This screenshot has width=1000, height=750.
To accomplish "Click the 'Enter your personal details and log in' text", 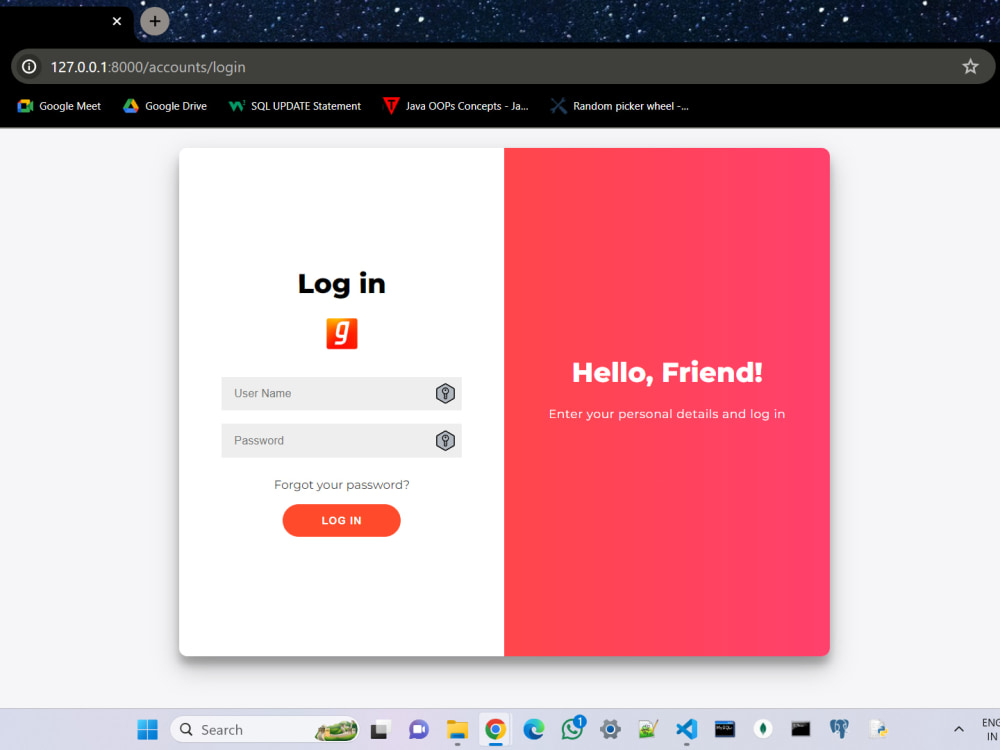I will pyautogui.click(x=667, y=414).
